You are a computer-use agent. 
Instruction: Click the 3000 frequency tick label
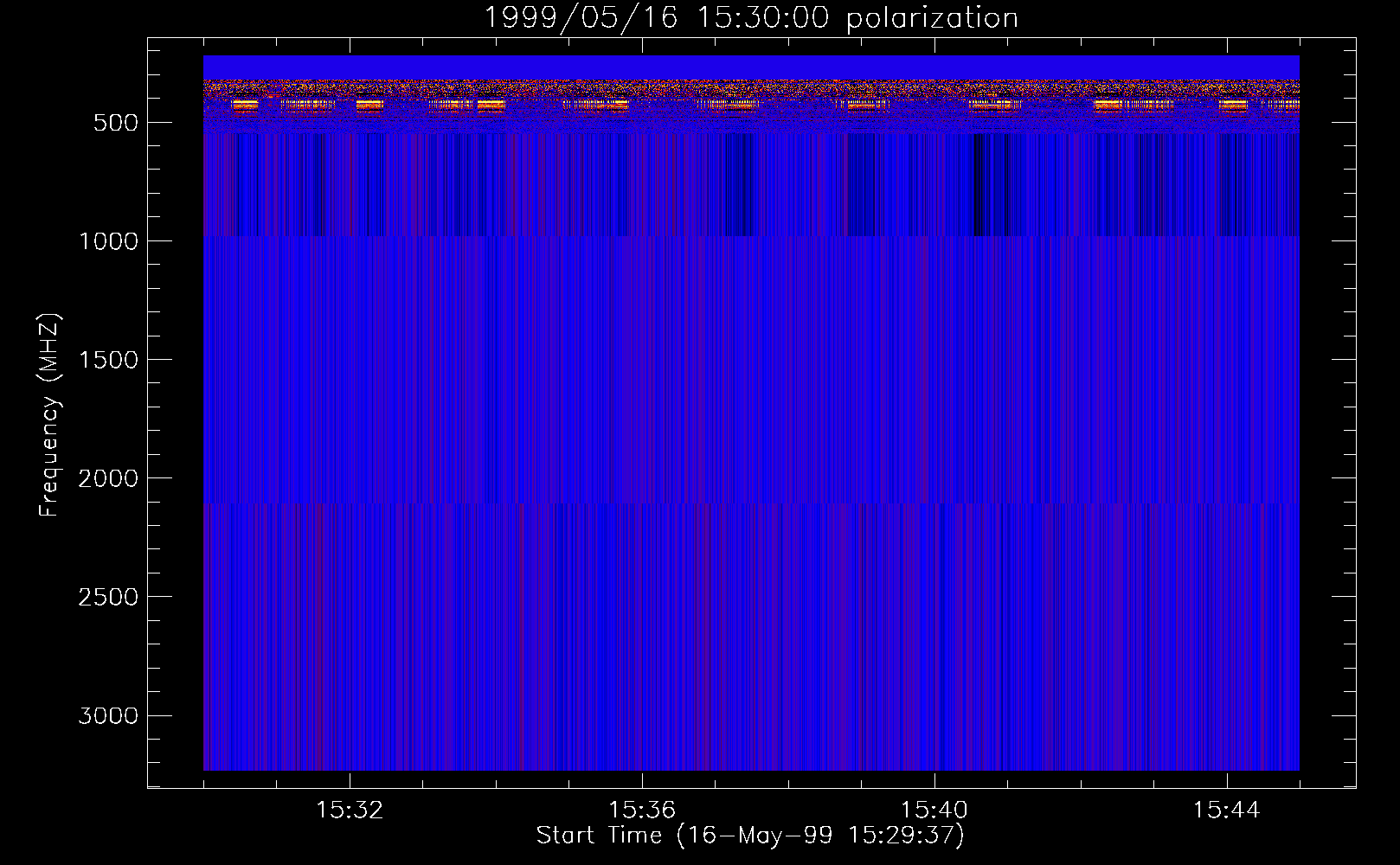click(x=108, y=715)
